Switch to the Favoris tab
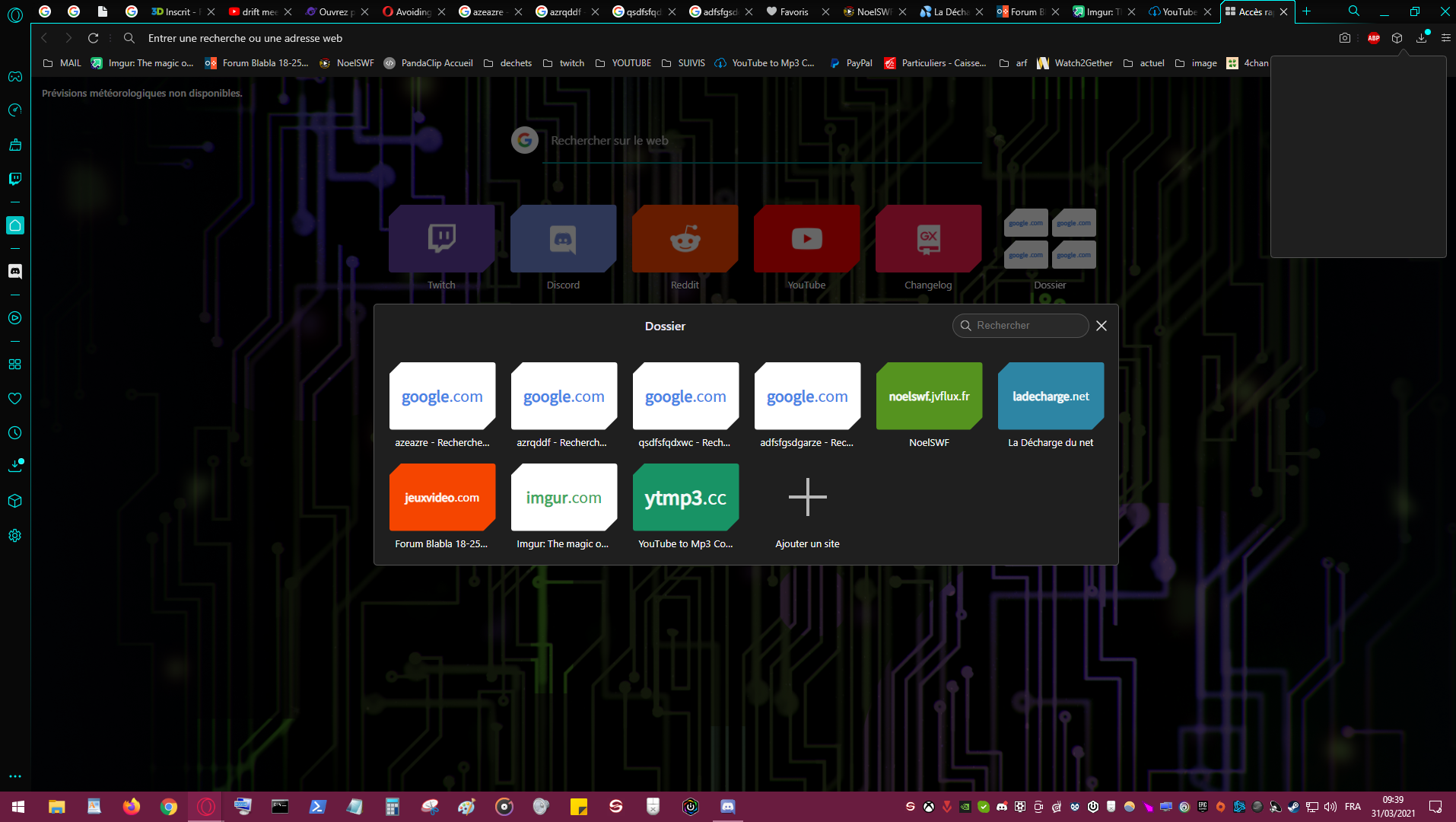1456x822 pixels. (793, 12)
